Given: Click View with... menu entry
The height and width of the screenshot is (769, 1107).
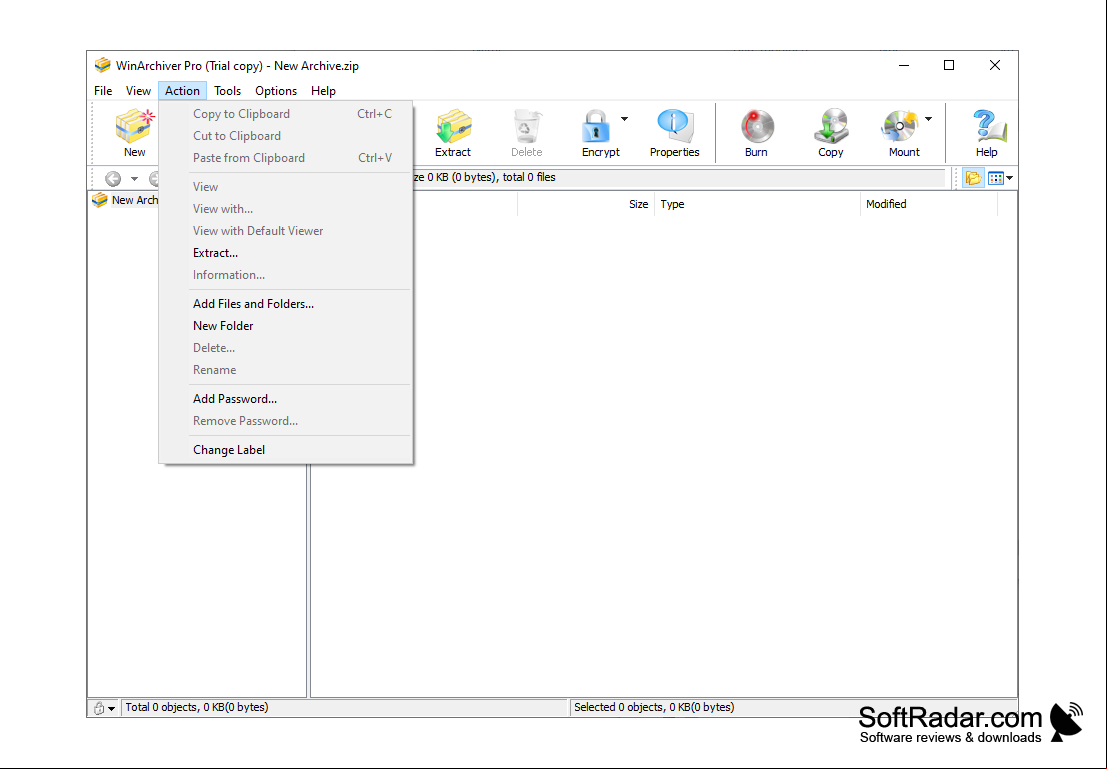Looking at the screenshot, I should [285, 209].
